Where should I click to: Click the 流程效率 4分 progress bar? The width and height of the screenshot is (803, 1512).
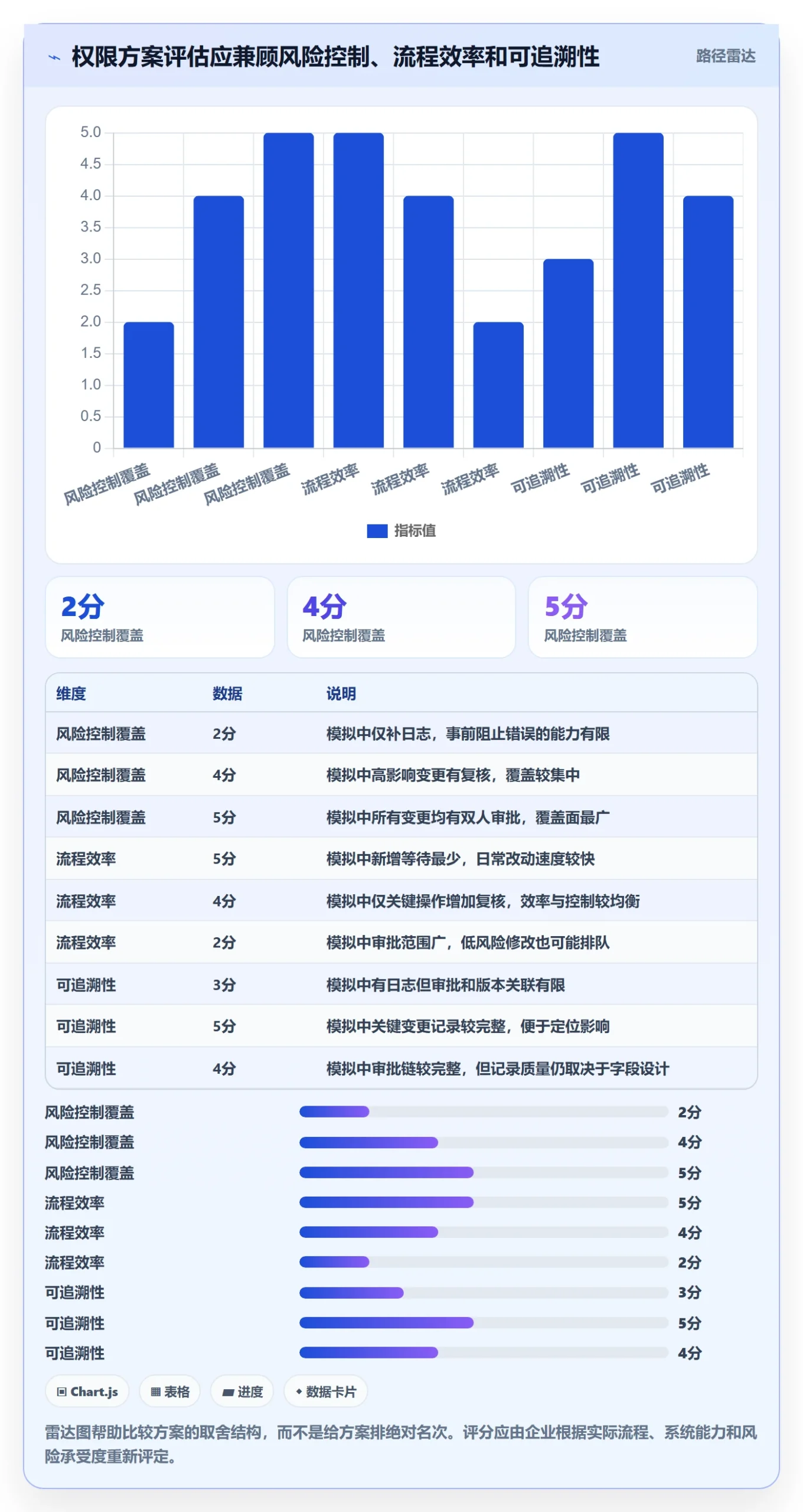[x=484, y=1232]
